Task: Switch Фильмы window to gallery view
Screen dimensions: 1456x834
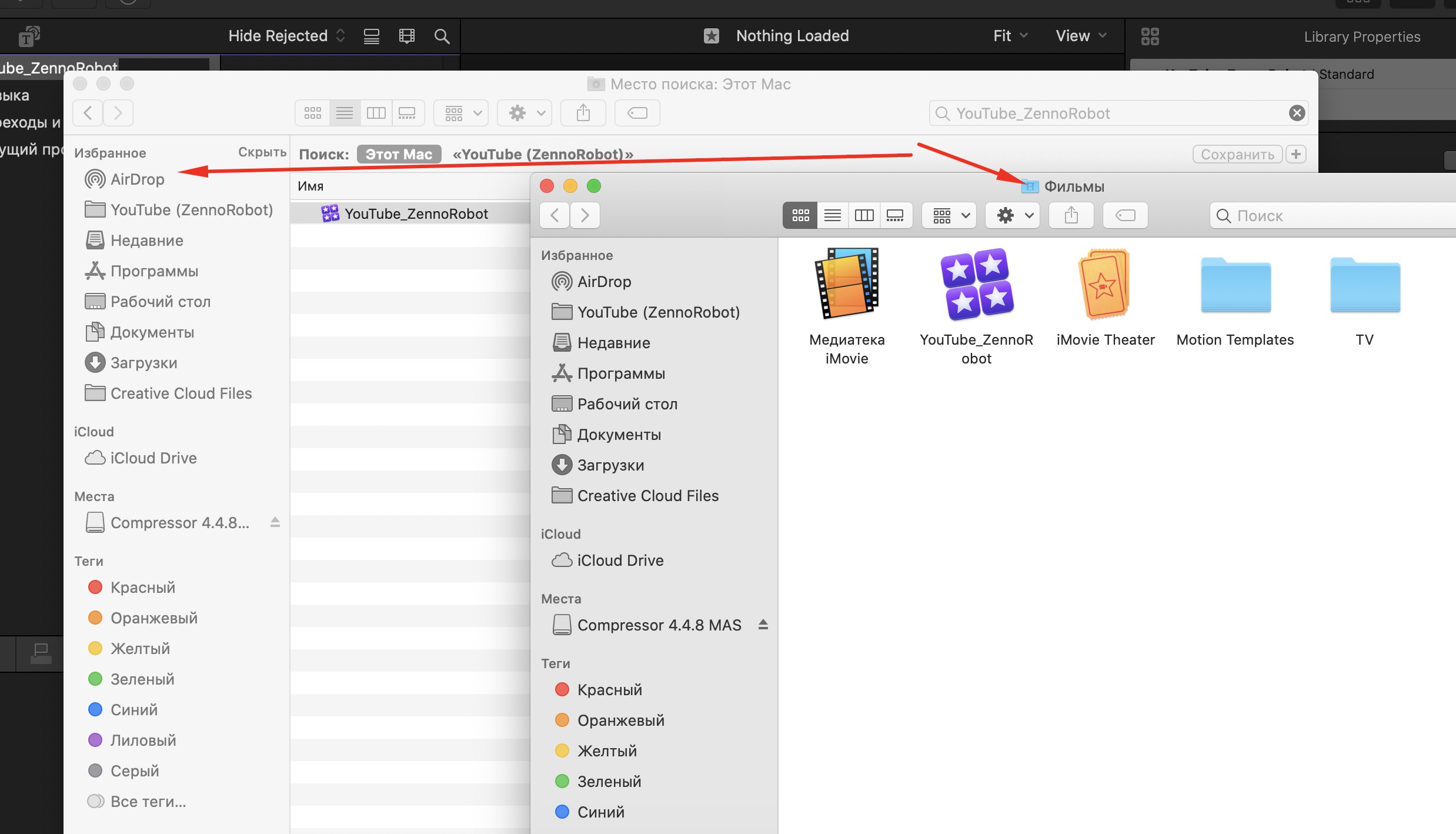Action: coord(895,215)
